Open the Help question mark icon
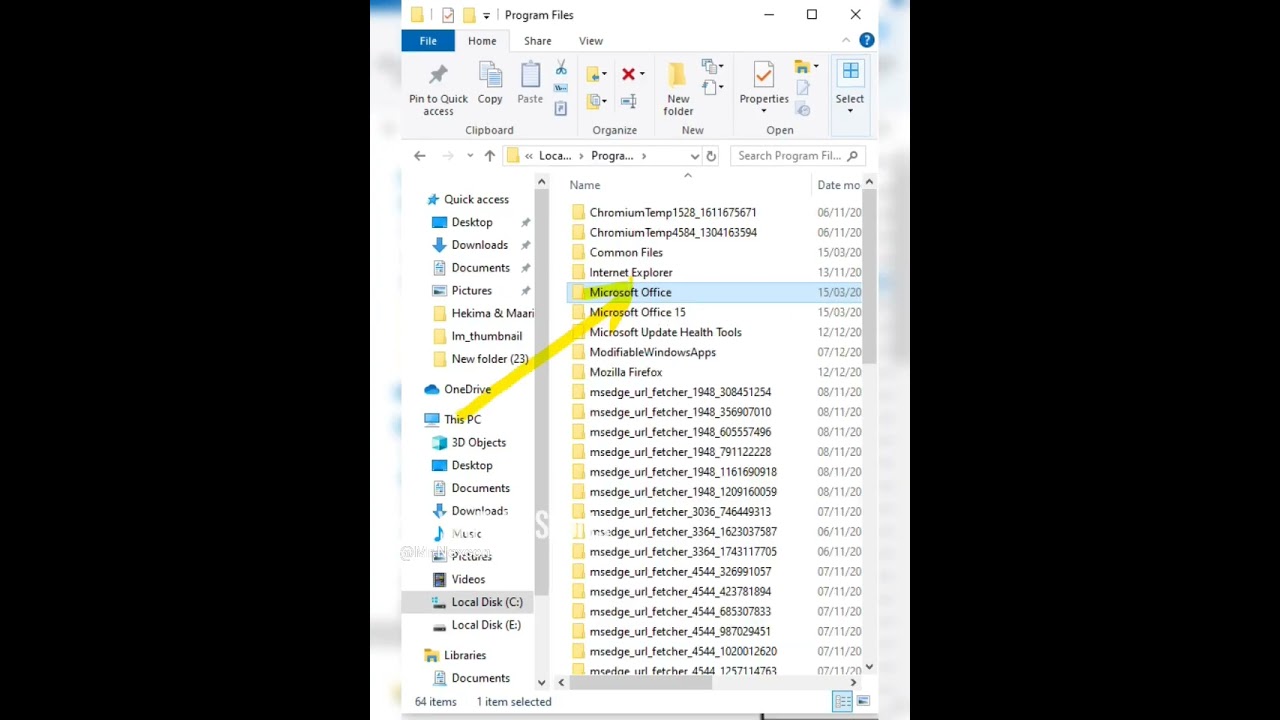 tap(867, 40)
